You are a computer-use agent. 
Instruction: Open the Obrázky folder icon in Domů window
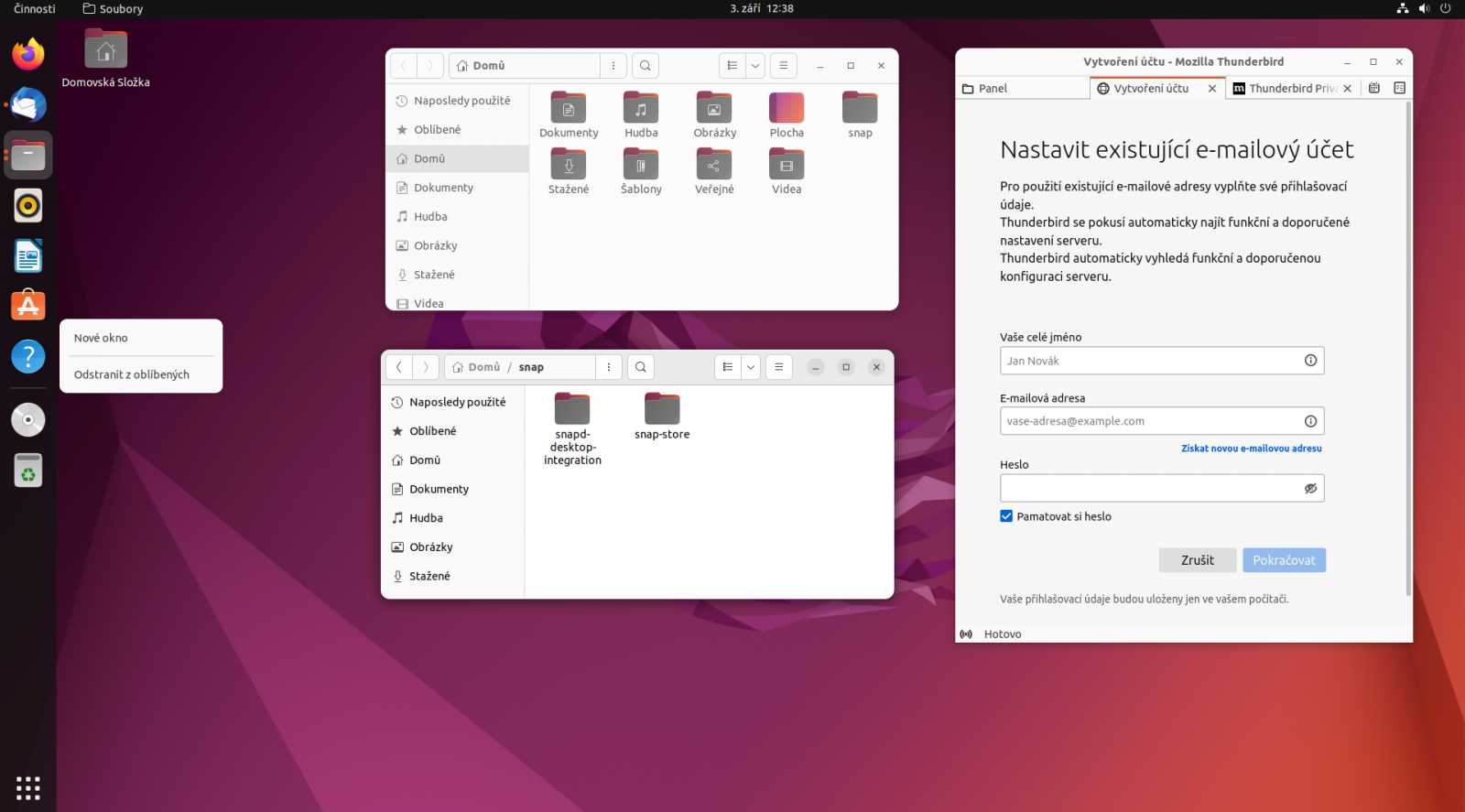[714, 115]
